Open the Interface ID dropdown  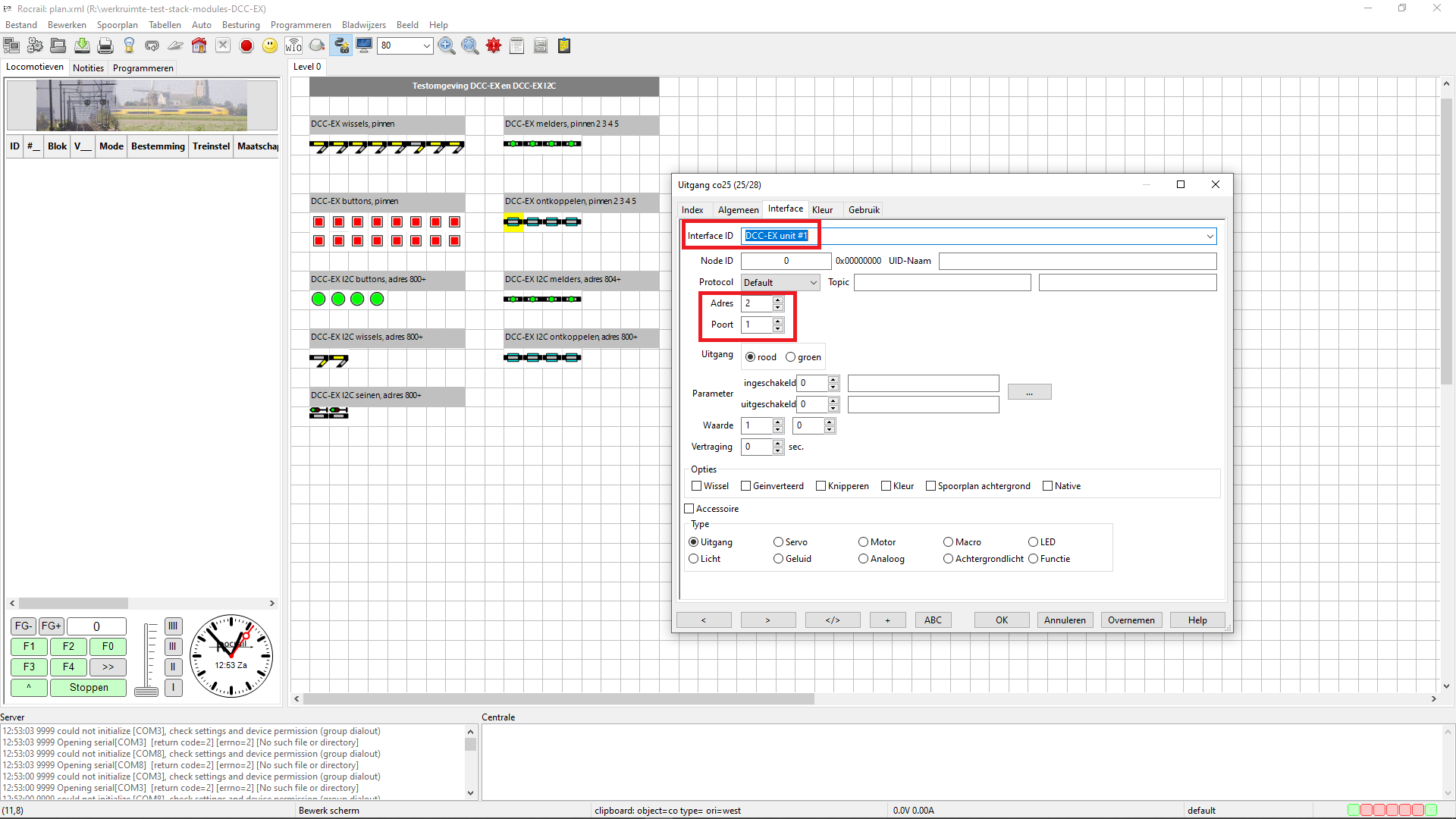click(x=1210, y=237)
